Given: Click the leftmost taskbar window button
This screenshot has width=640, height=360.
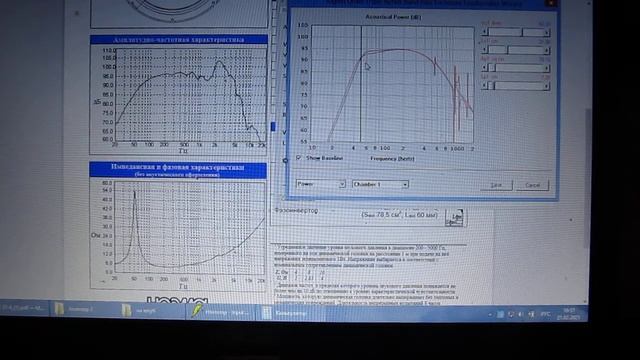Looking at the screenshot, I should click(x=24, y=308).
